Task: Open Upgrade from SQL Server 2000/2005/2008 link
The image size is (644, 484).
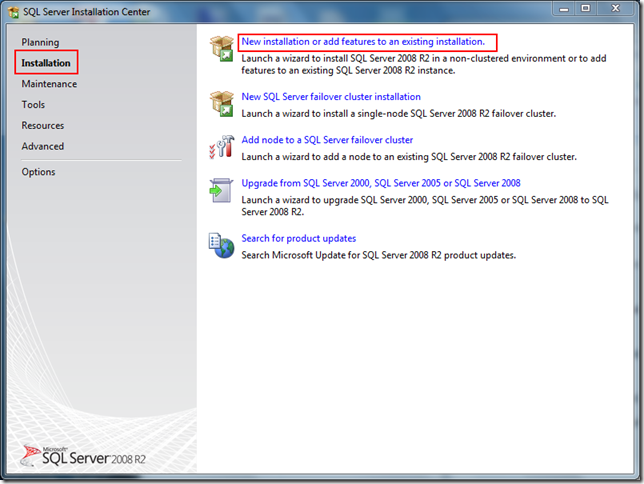Action: coord(381,183)
